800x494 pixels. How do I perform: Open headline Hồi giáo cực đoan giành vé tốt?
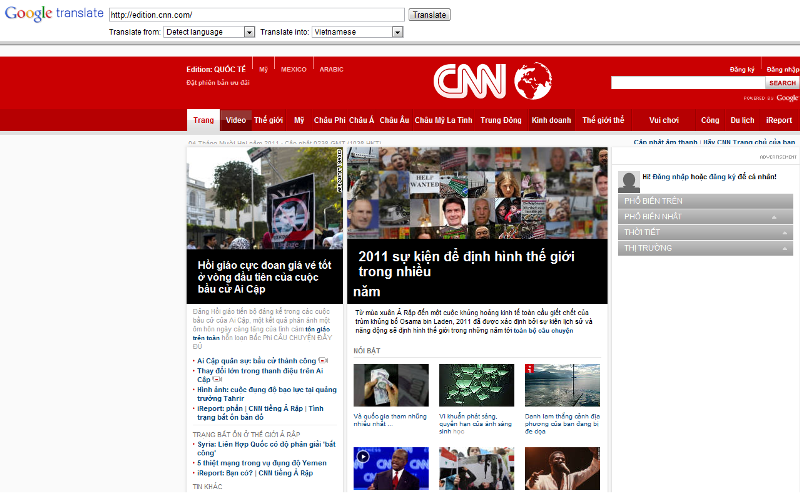[x=264, y=277]
